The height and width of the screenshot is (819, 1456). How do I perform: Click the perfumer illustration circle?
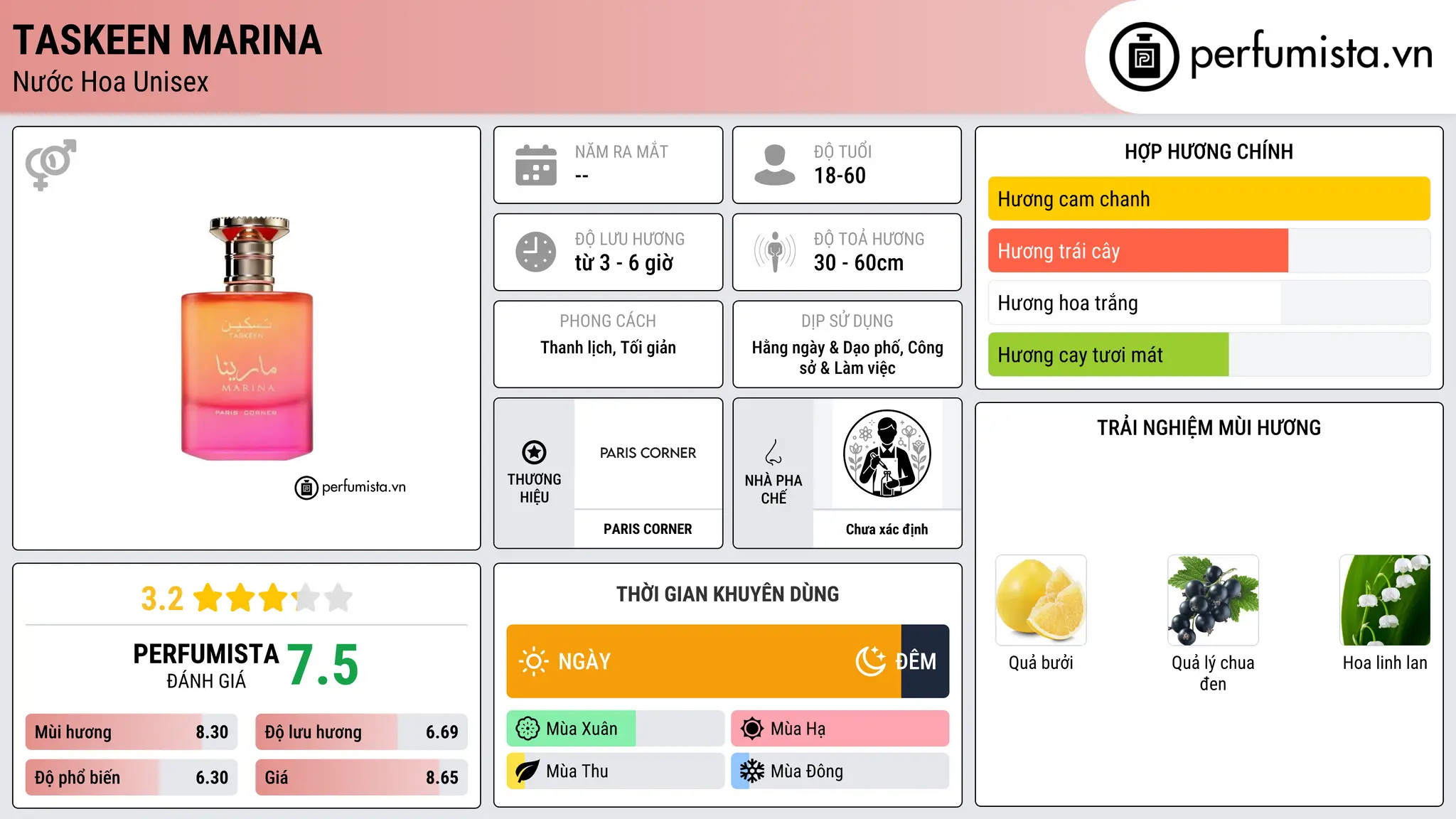coord(887,454)
